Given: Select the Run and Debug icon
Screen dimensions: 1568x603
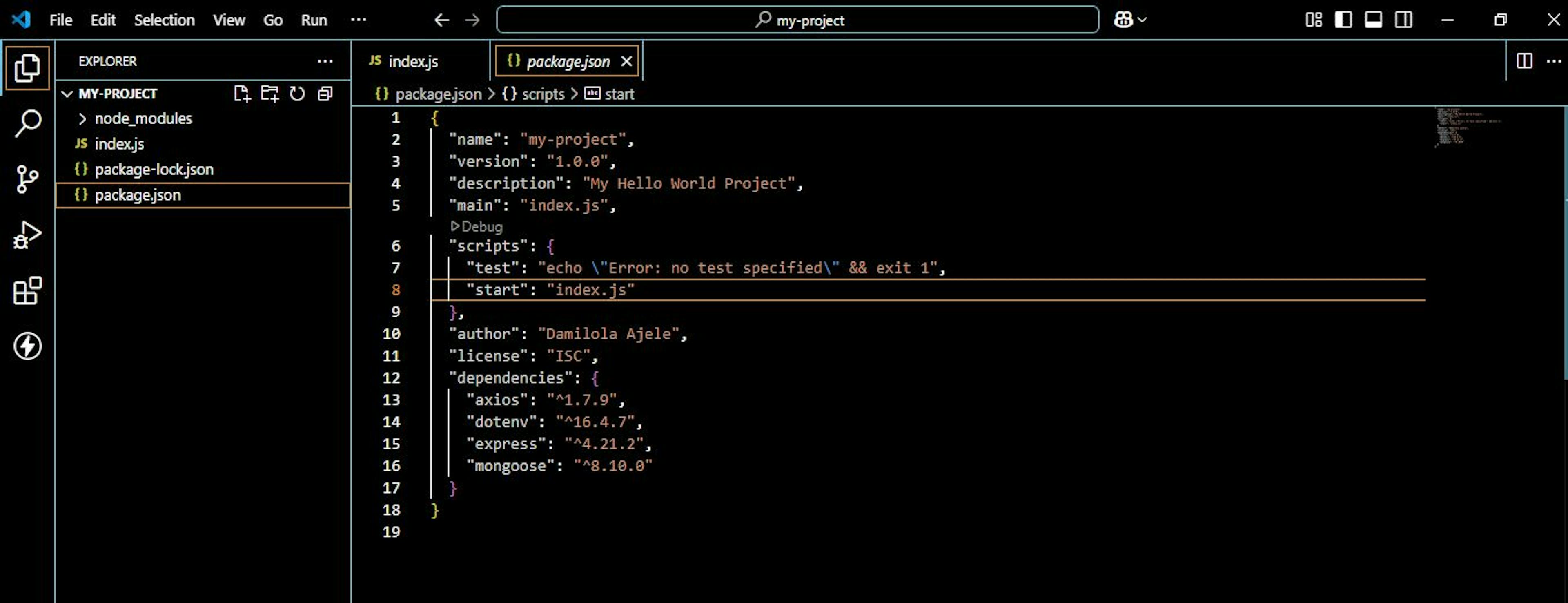Looking at the screenshot, I should coord(27,234).
